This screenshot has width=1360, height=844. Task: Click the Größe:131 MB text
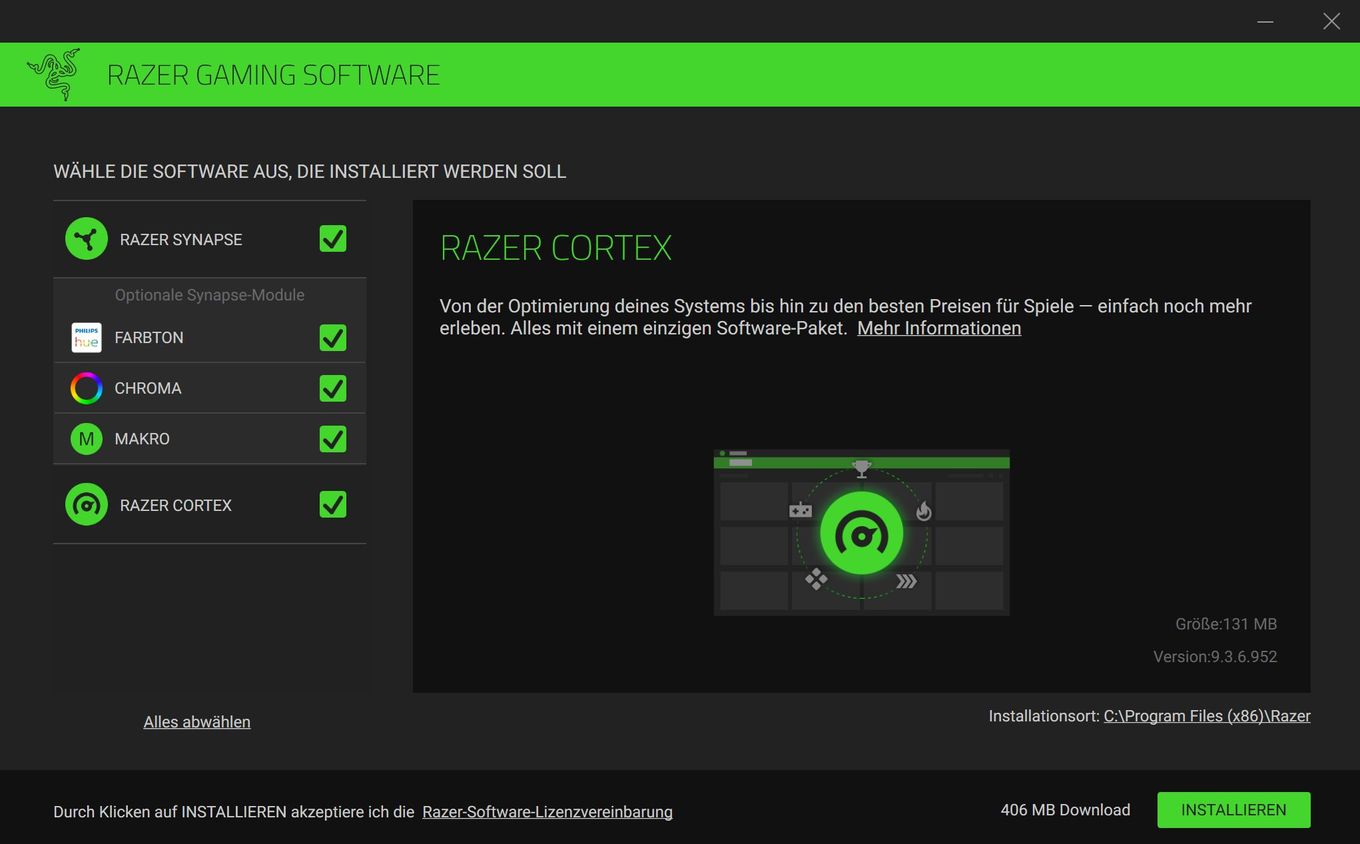tap(1226, 624)
